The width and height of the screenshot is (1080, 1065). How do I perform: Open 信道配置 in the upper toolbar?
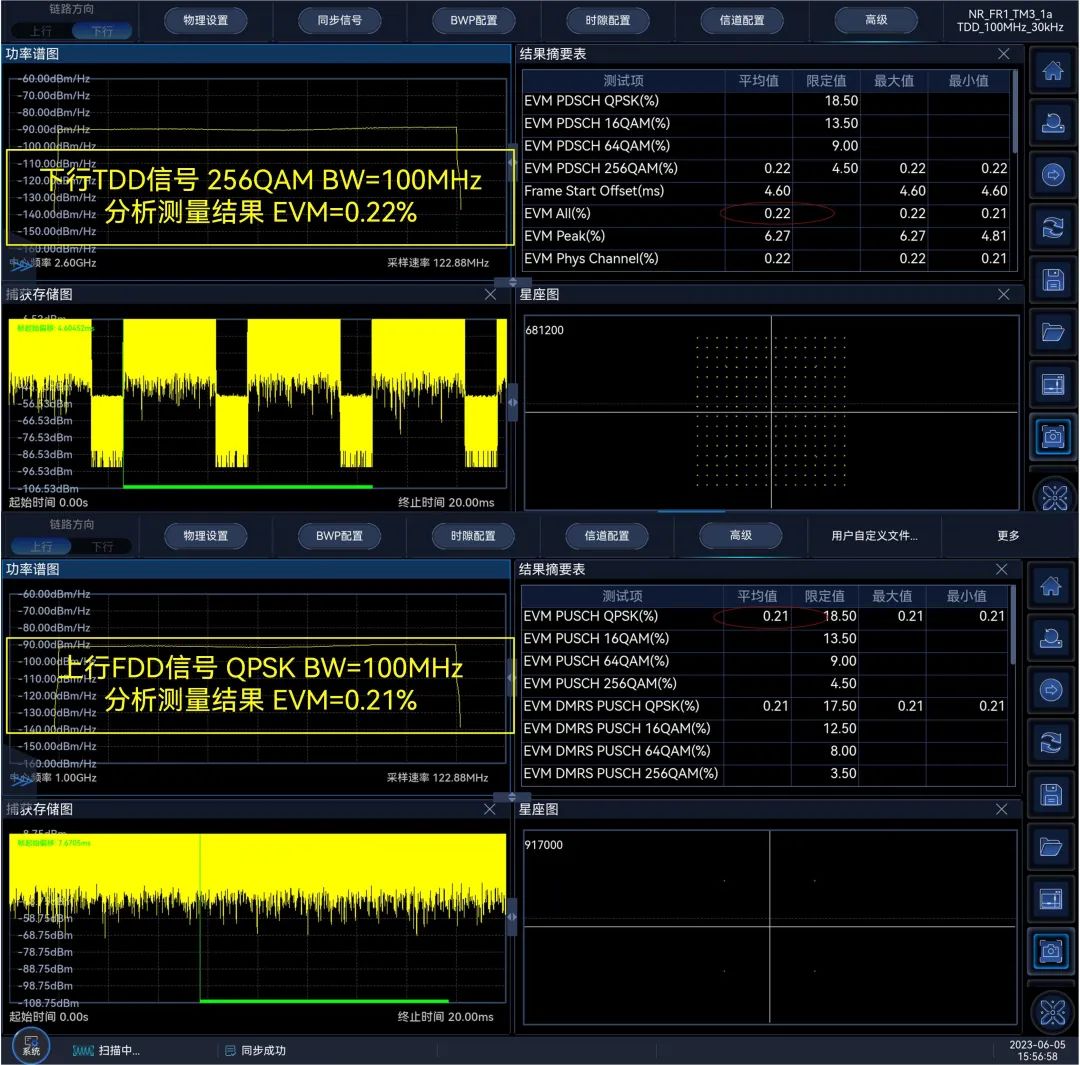pyautogui.click(x=742, y=20)
